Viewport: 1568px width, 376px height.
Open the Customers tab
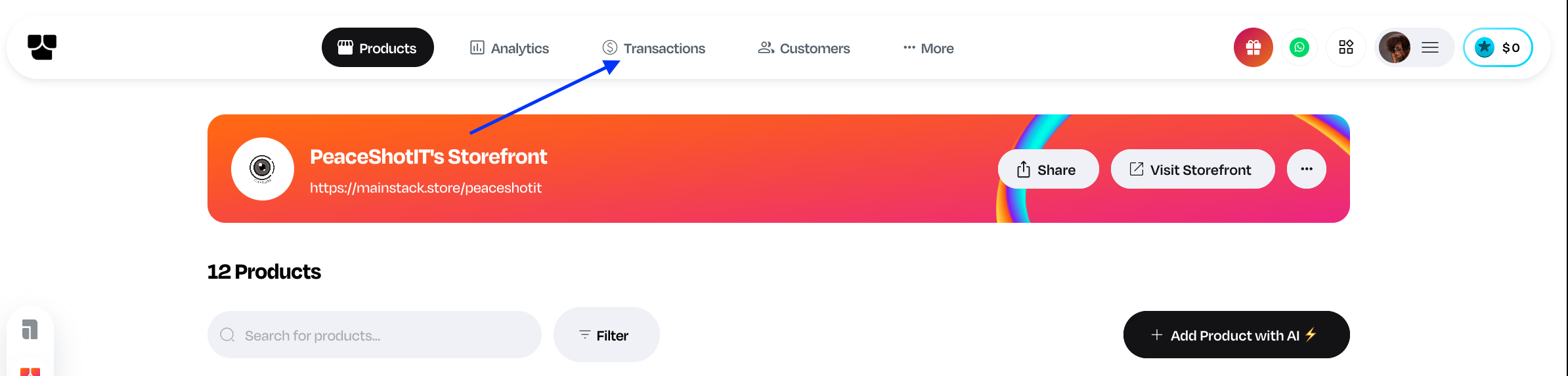804,48
